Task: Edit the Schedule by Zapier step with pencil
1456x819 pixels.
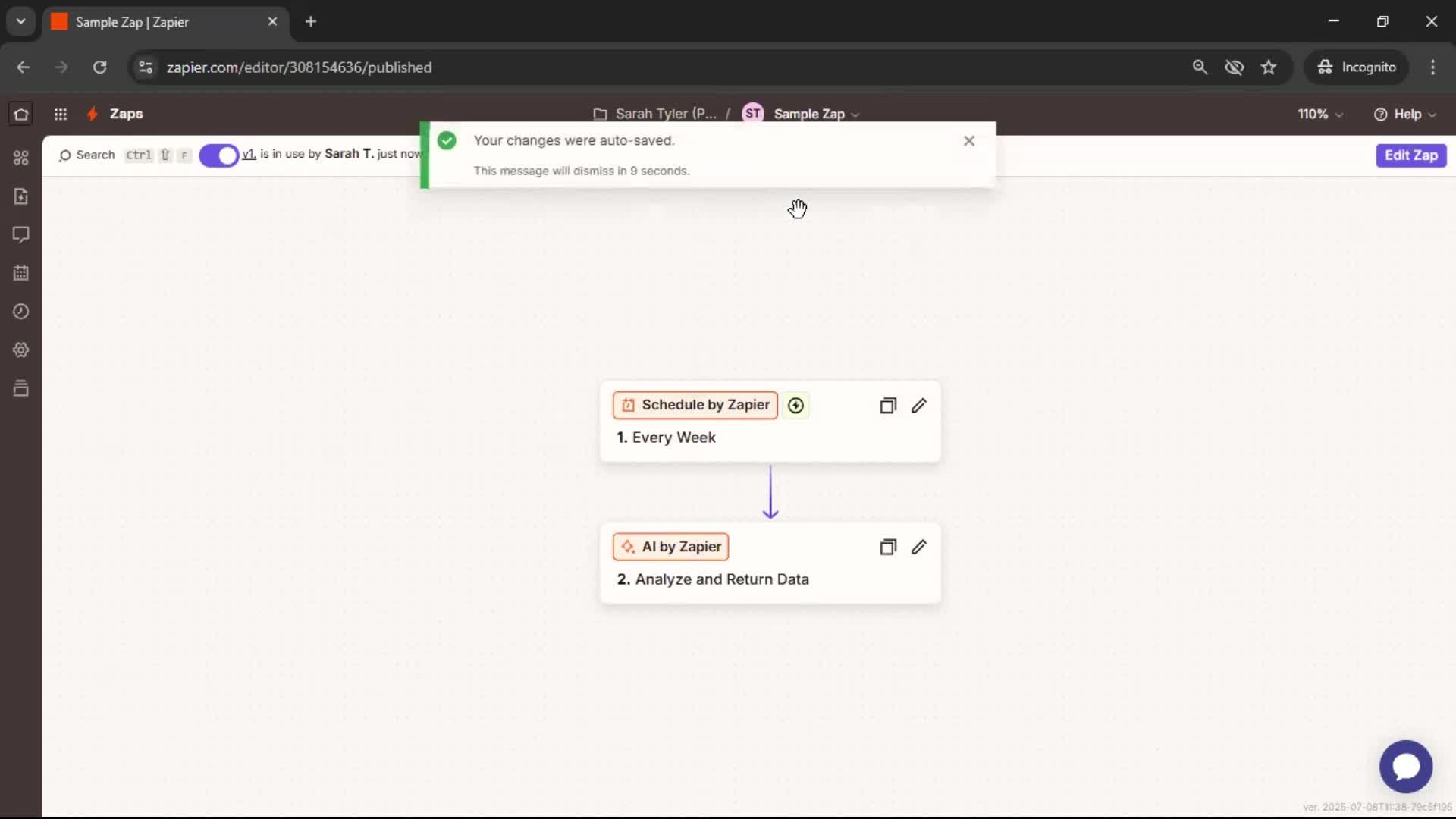Action: pyautogui.click(x=919, y=406)
